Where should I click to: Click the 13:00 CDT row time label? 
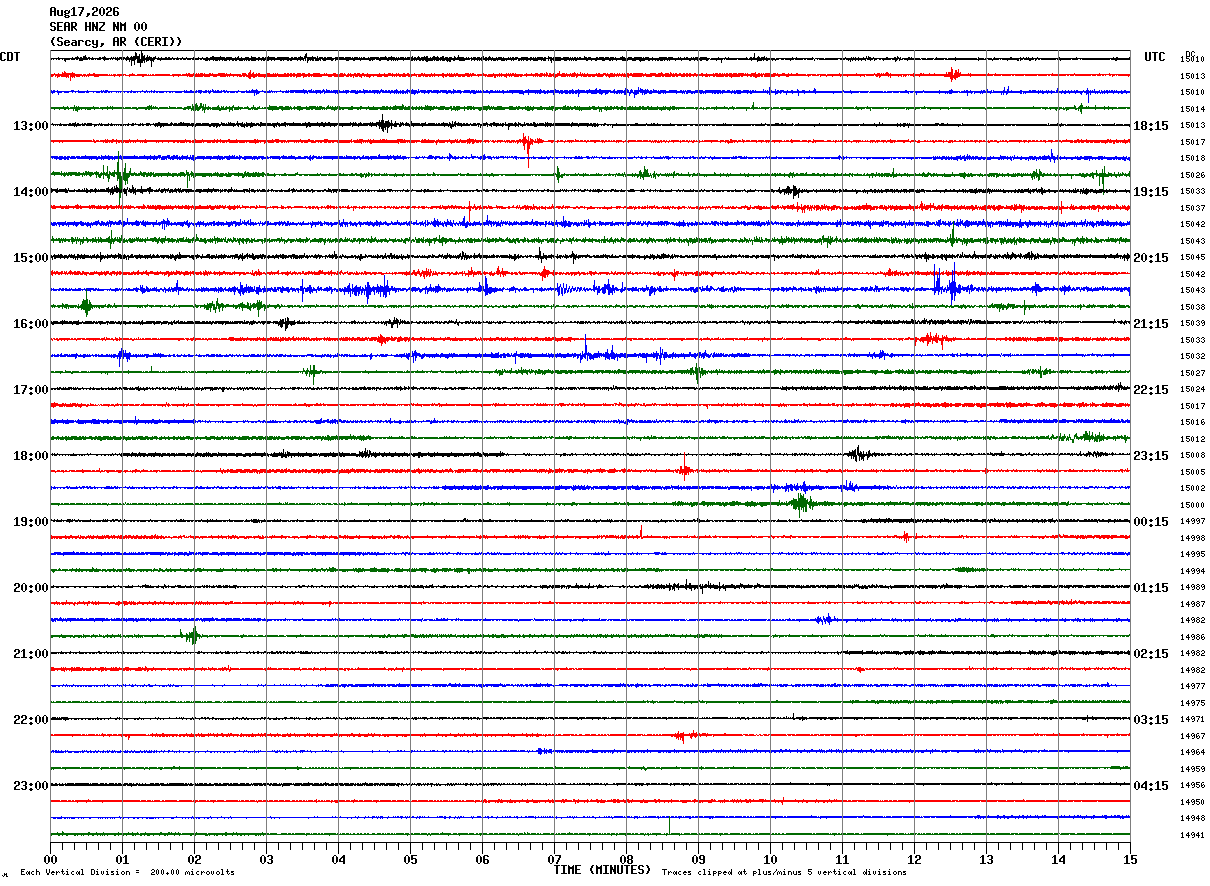pyautogui.click(x=30, y=125)
